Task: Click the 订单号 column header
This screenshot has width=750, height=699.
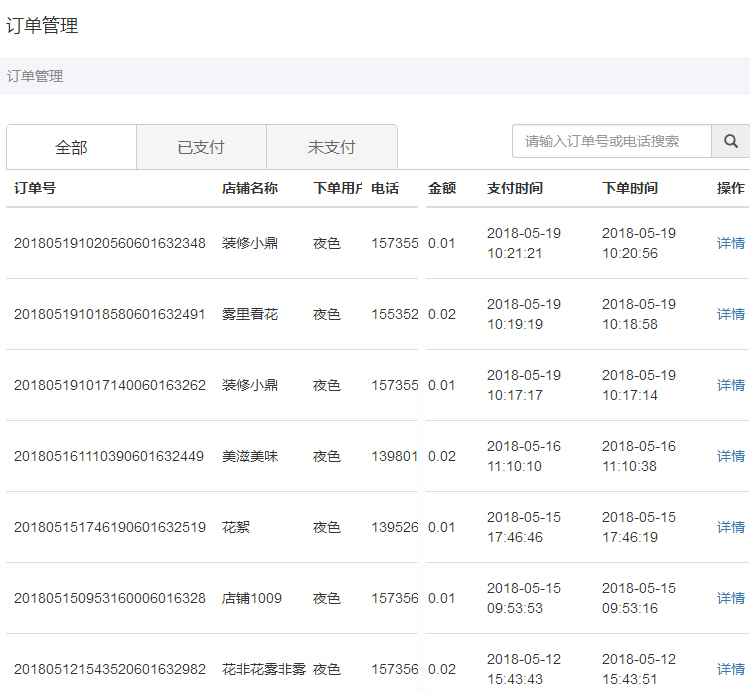Action: click(x=35, y=188)
